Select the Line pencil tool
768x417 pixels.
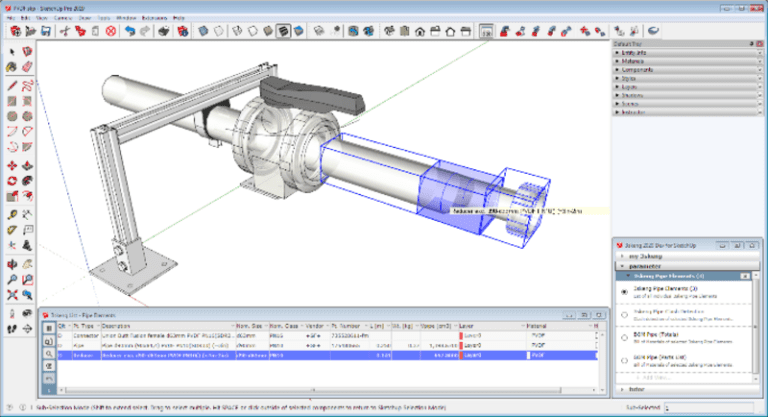[12, 86]
